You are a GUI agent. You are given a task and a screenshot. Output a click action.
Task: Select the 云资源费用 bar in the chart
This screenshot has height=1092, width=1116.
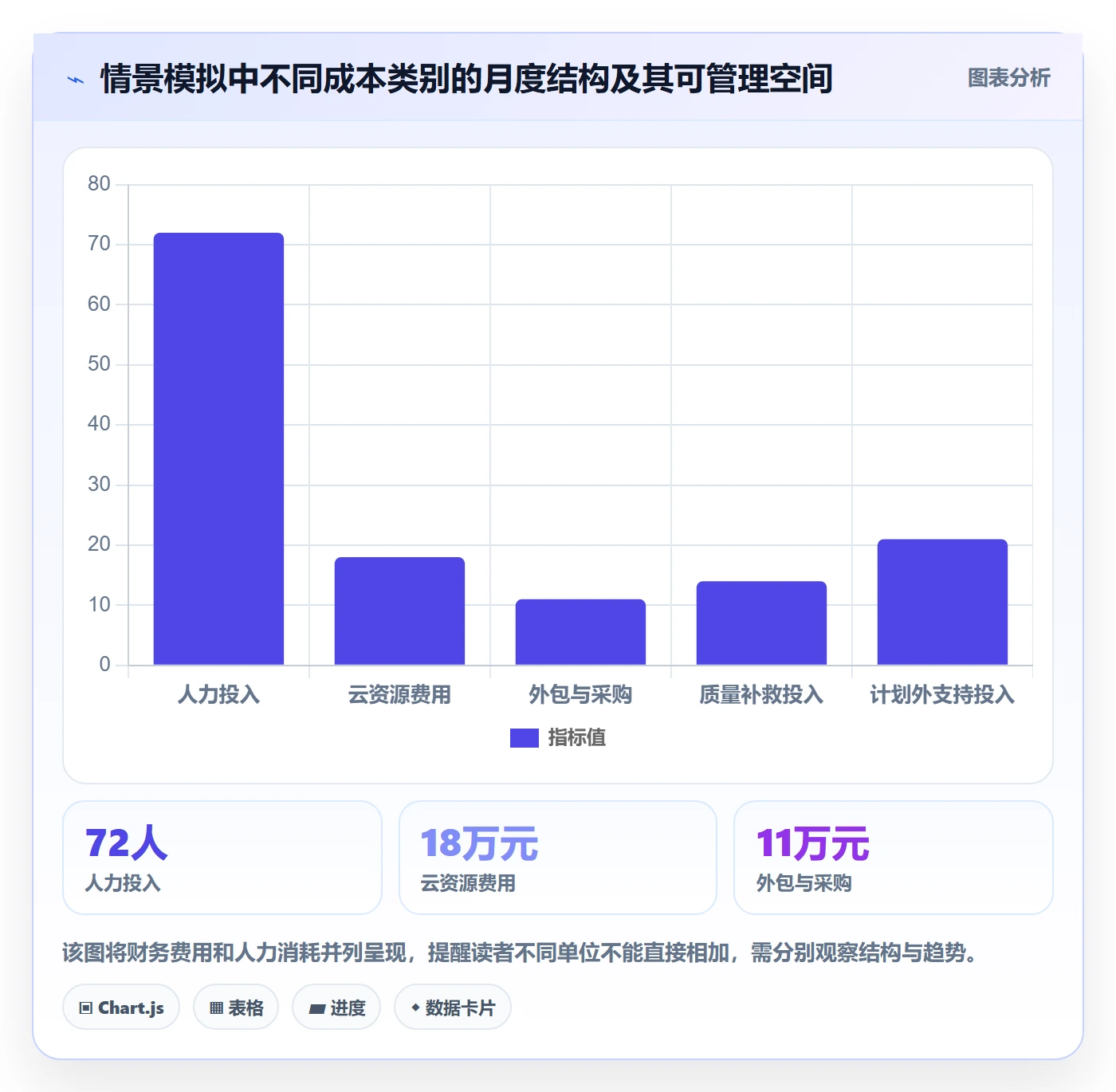[399, 611]
